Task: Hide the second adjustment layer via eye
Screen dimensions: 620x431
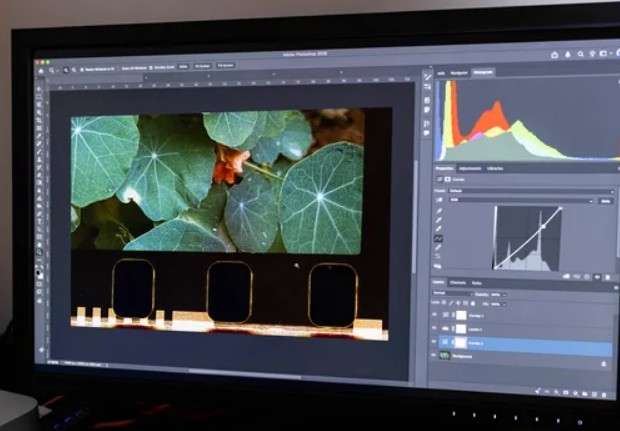Action: tap(434, 328)
